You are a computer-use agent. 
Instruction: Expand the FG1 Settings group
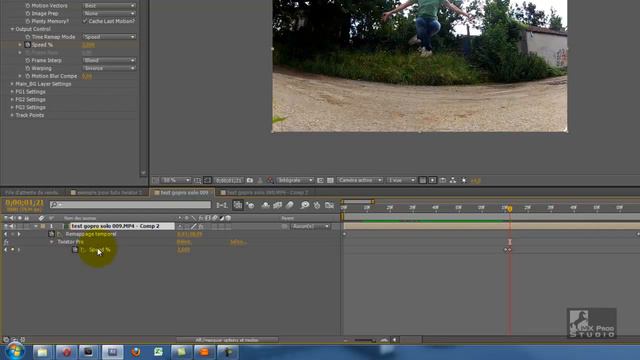click(12, 92)
